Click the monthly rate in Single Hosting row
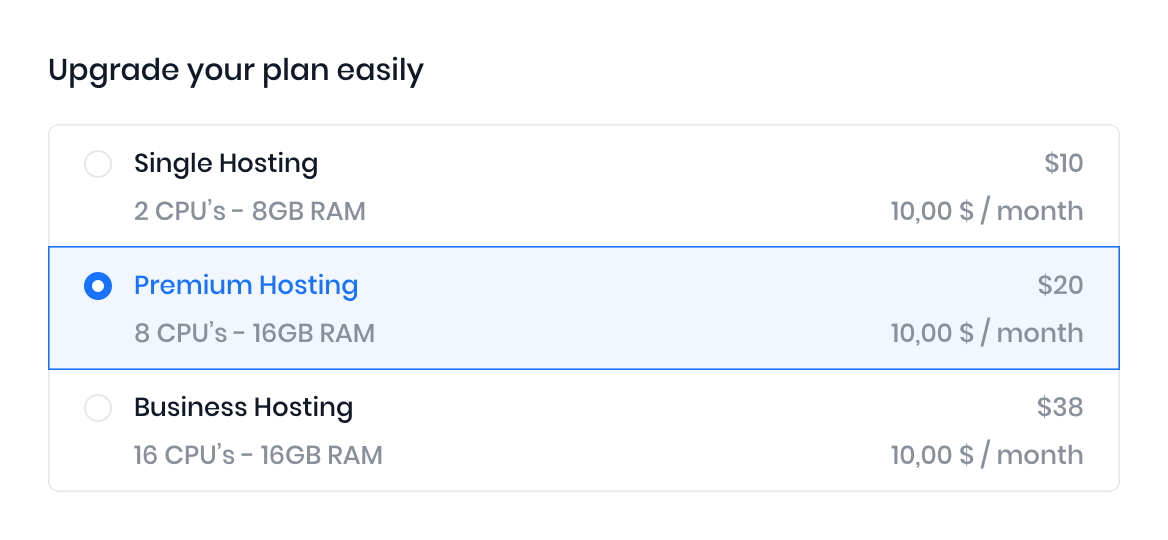This screenshot has height=540, width=1168. 986,211
